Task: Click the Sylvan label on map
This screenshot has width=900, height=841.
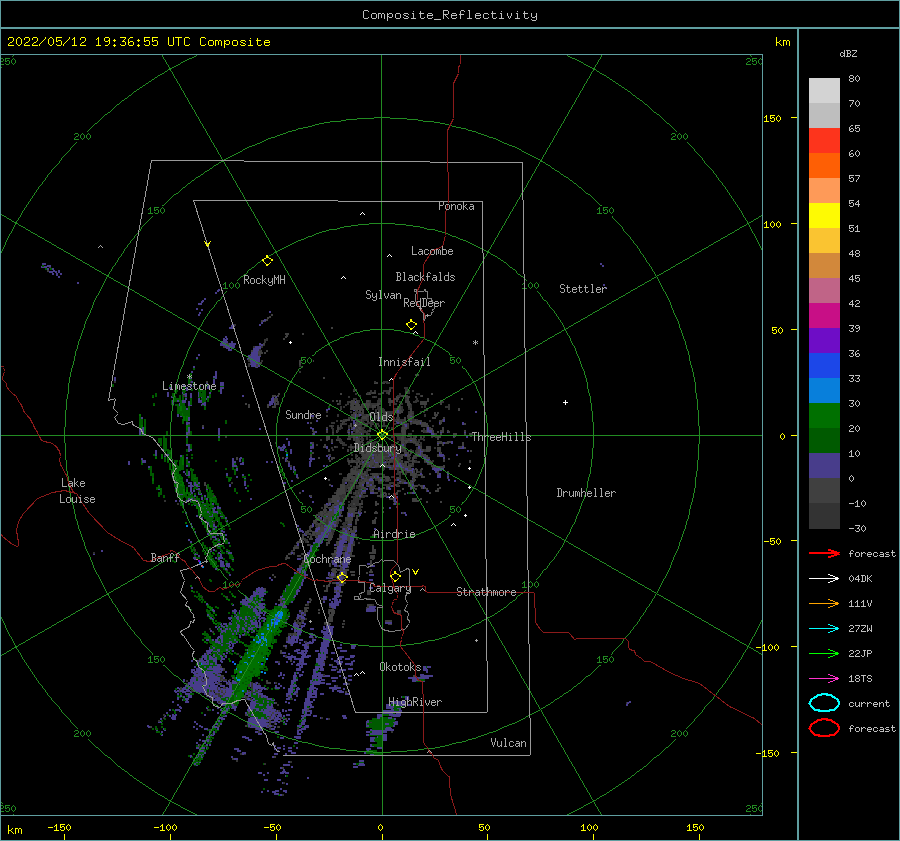Action: 383,295
